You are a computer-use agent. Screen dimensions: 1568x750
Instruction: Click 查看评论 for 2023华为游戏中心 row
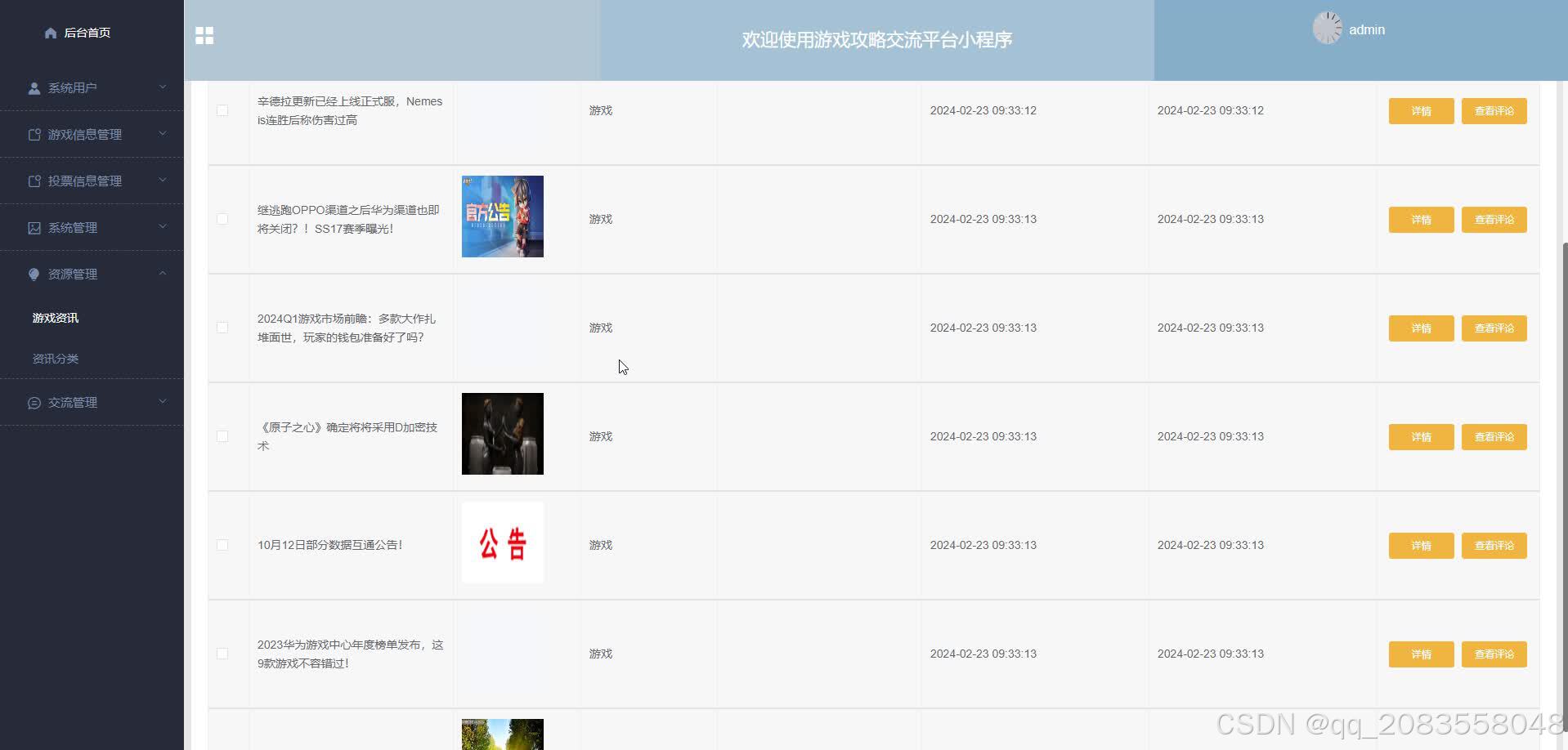1494,654
